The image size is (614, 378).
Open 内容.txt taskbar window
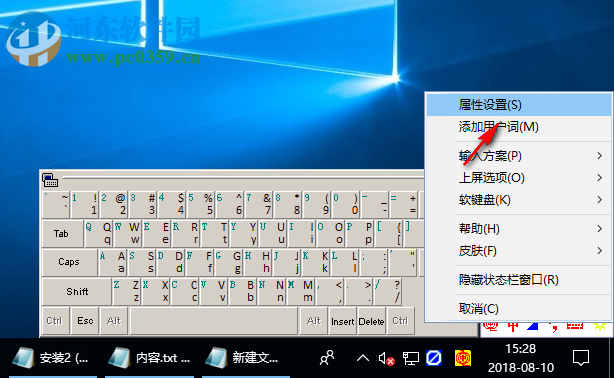point(149,358)
